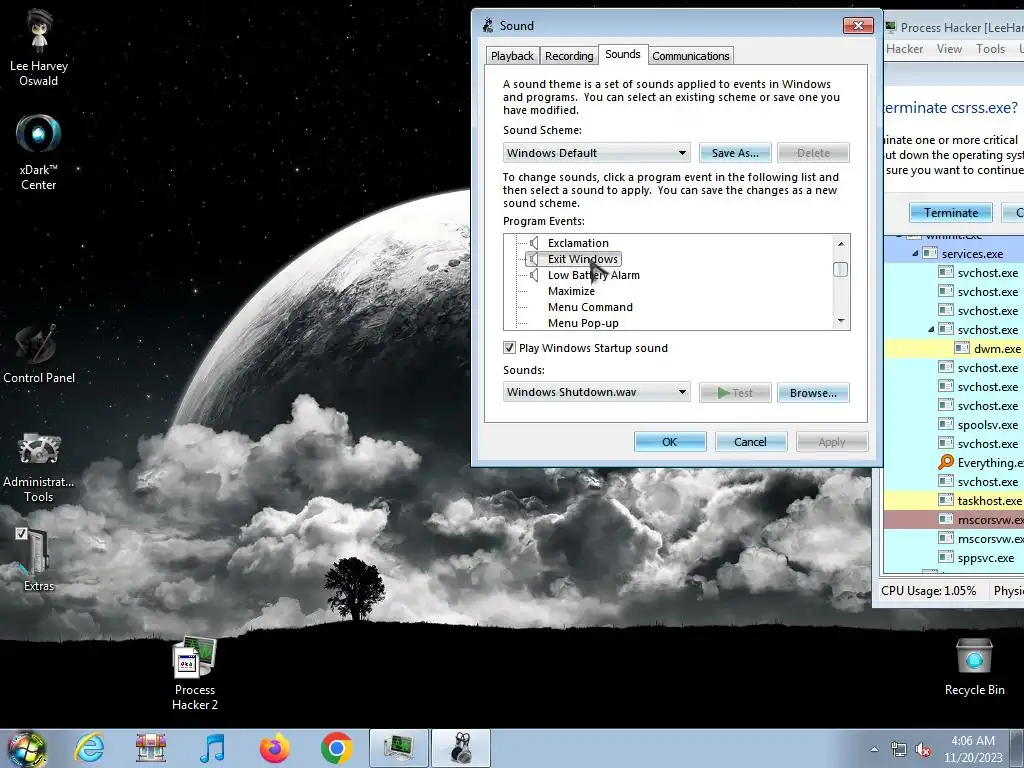The image size is (1024, 768).
Task: Open the View menu in Process Hacker
Action: click(x=949, y=49)
